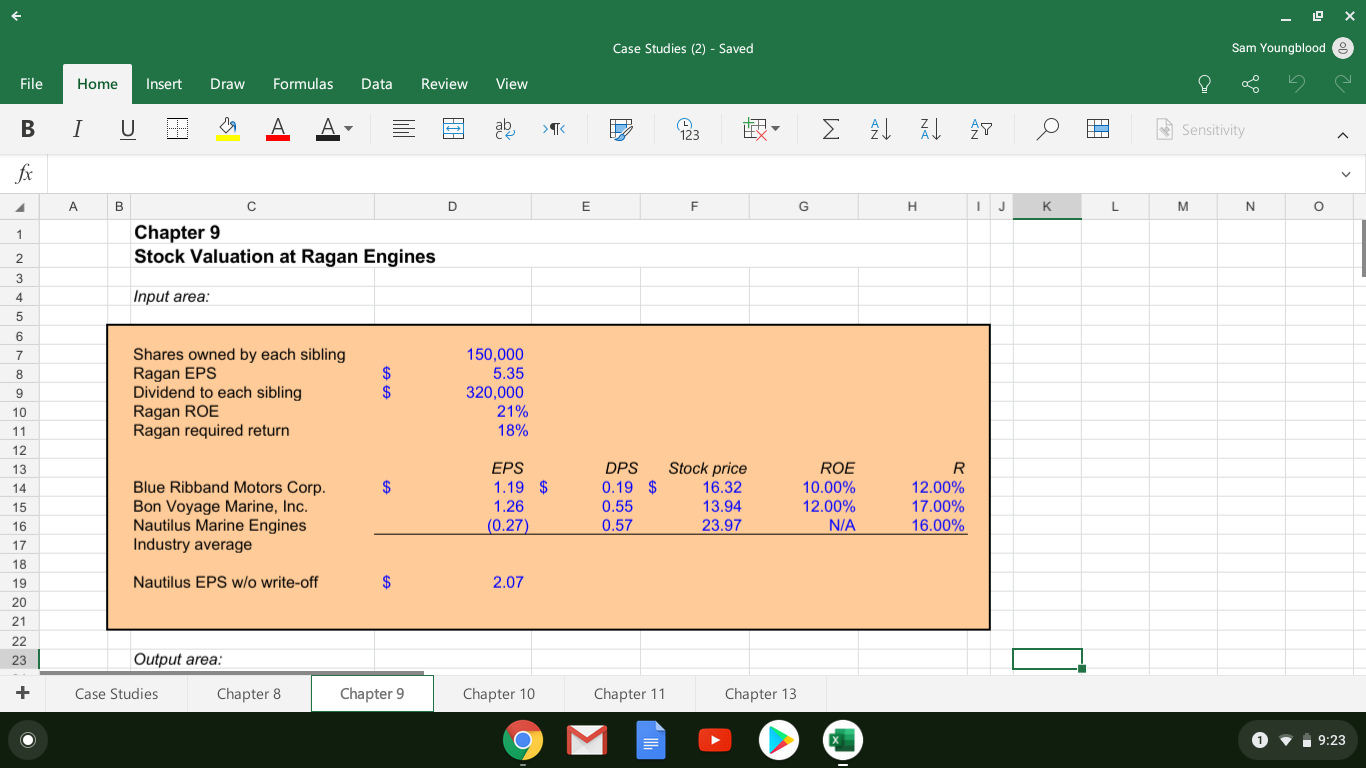Image resolution: width=1366 pixels, height=768 pixels.
Task: Click the Redo arrow
Action: coord(1341,84)
